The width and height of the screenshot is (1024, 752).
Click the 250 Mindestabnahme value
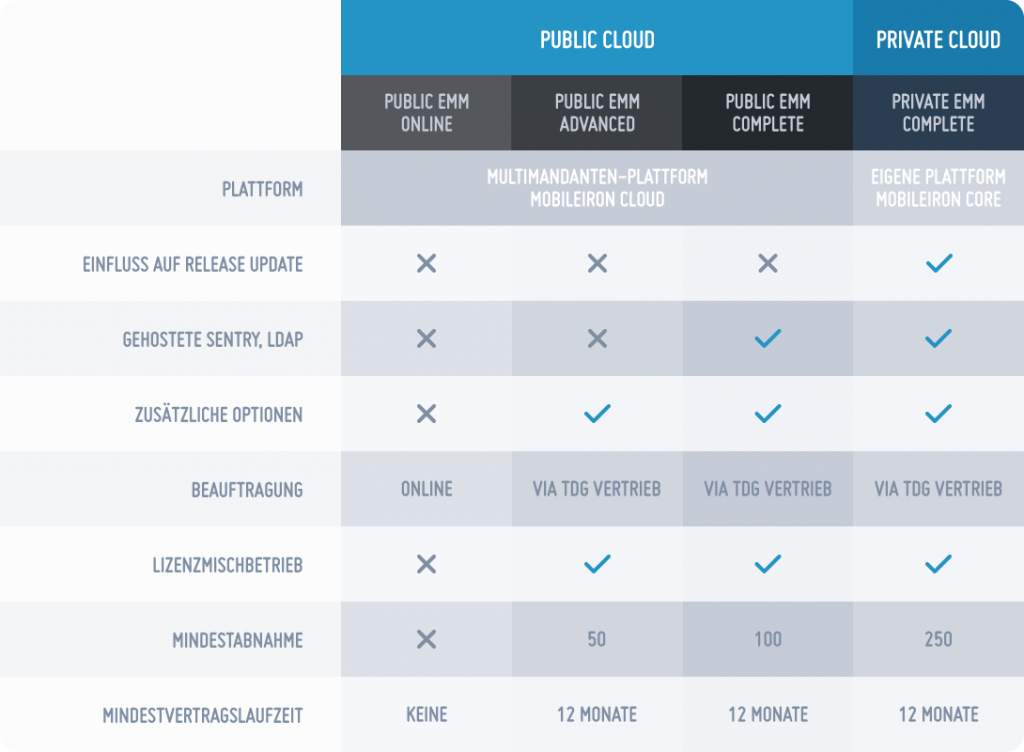coord(938,639)
